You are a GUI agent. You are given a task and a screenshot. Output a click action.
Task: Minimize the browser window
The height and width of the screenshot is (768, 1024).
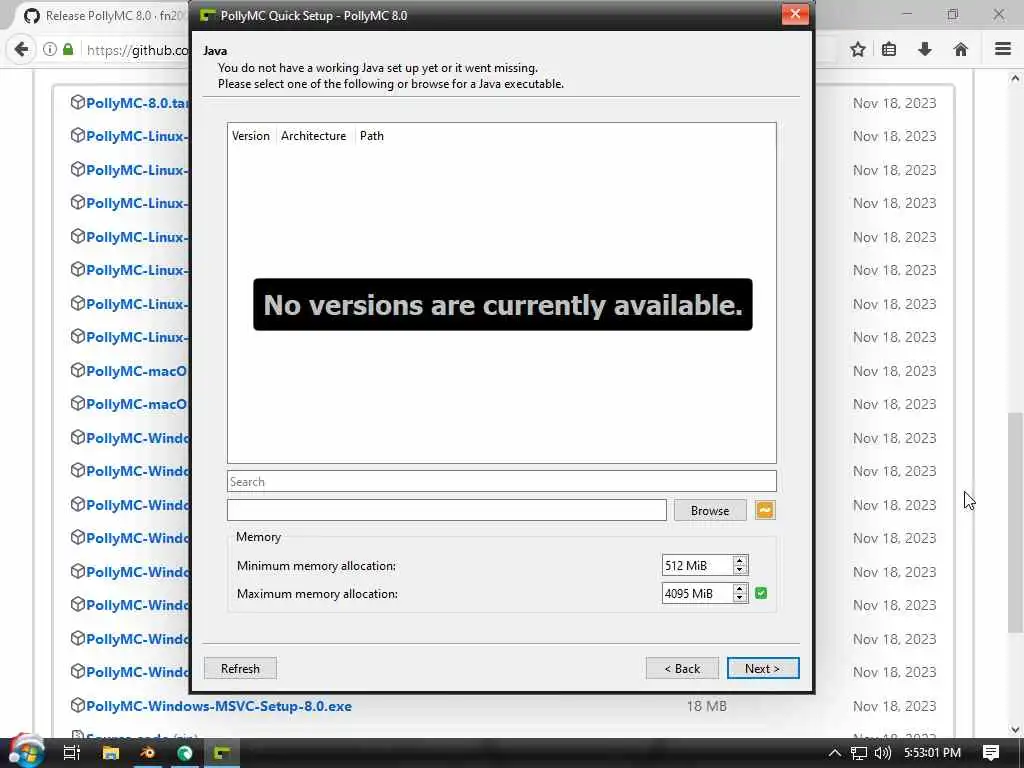[x=907, y=14]
